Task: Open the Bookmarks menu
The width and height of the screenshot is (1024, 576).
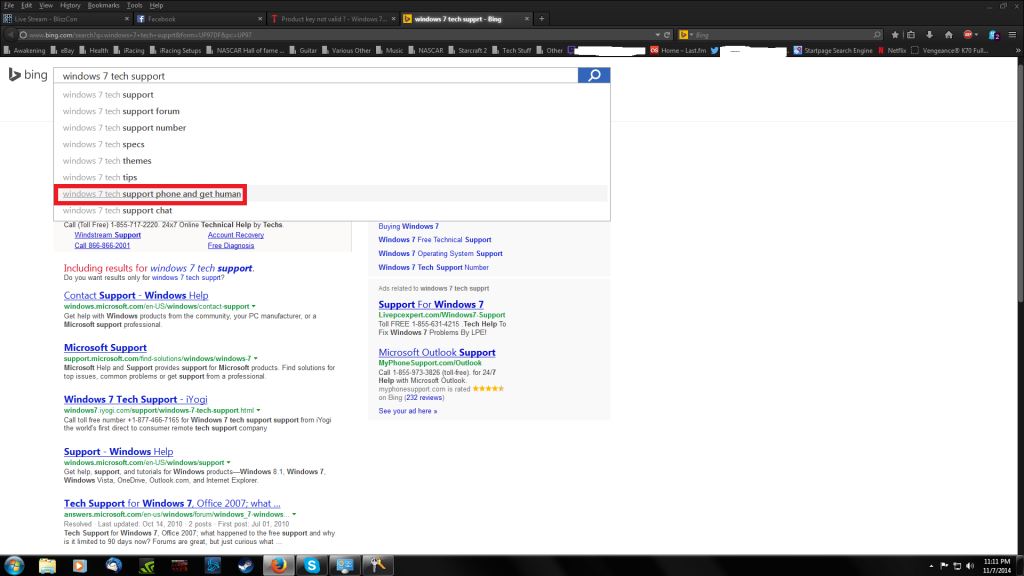Action: tap(103, 5)
